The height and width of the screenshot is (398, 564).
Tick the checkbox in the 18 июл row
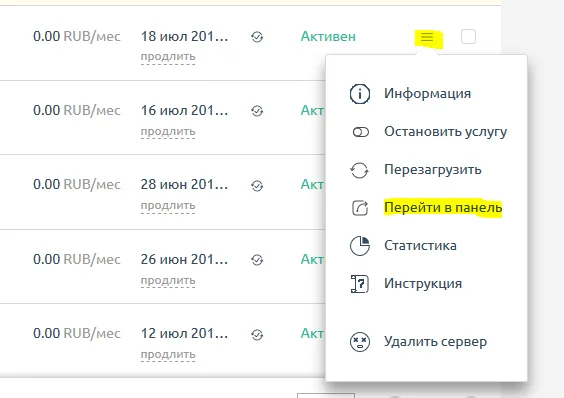tap(468, 37)
